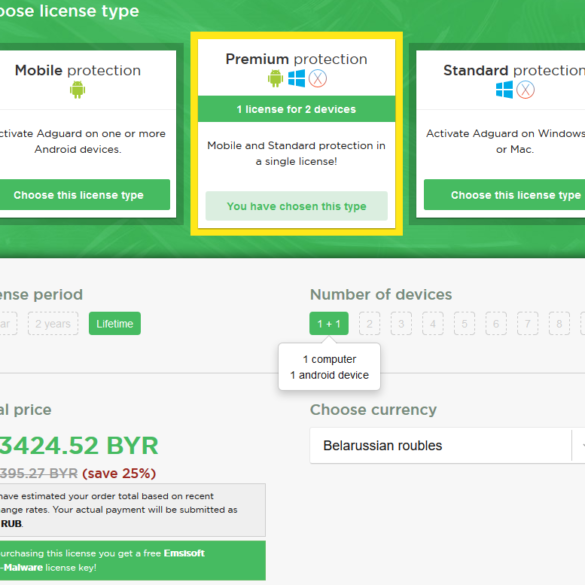The width and height of the screenshot is (585, 585).
Task: Select the 2 years license period
Action: click(53, 323)
